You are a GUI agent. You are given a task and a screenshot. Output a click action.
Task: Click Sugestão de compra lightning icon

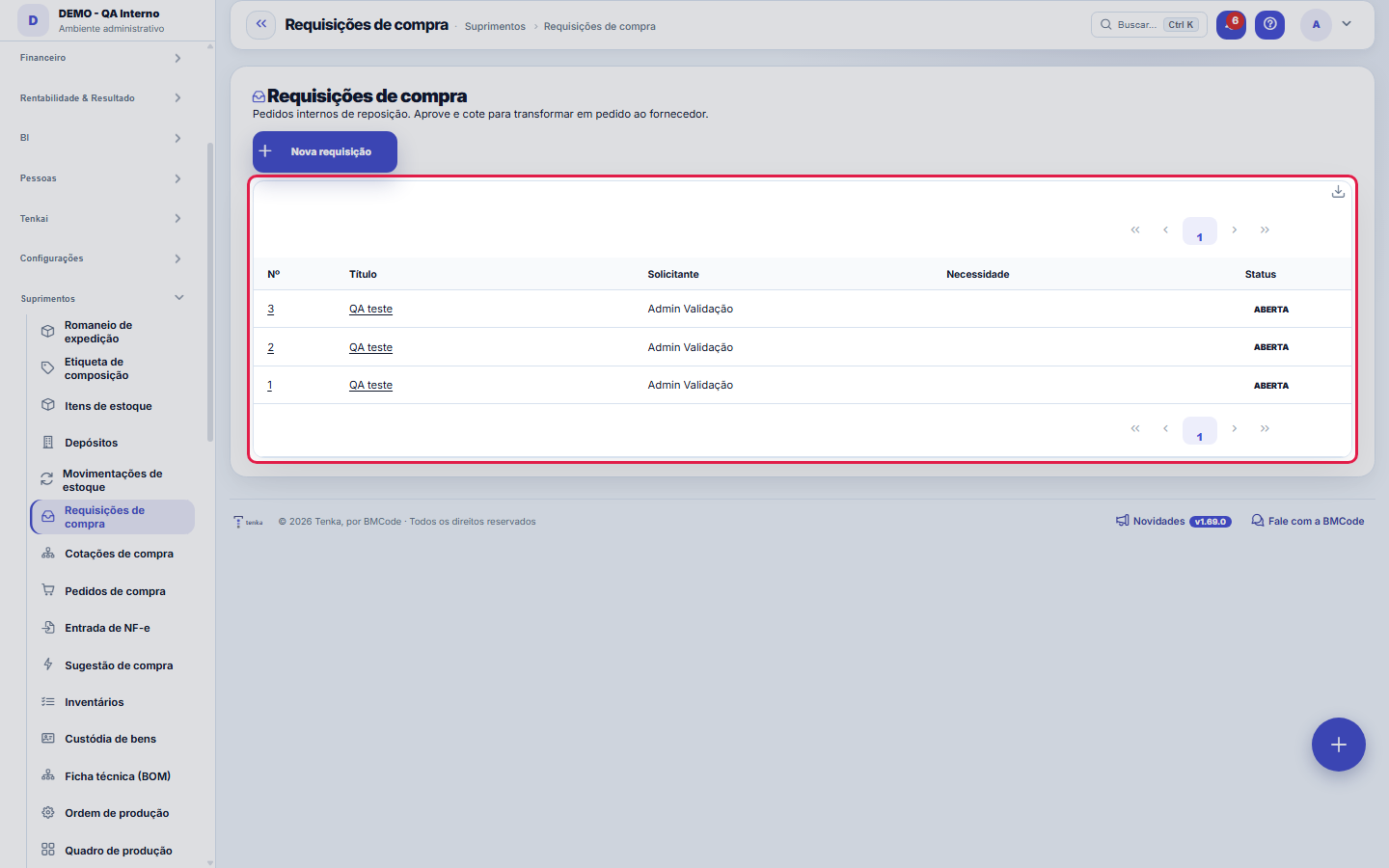click(47, 665)
